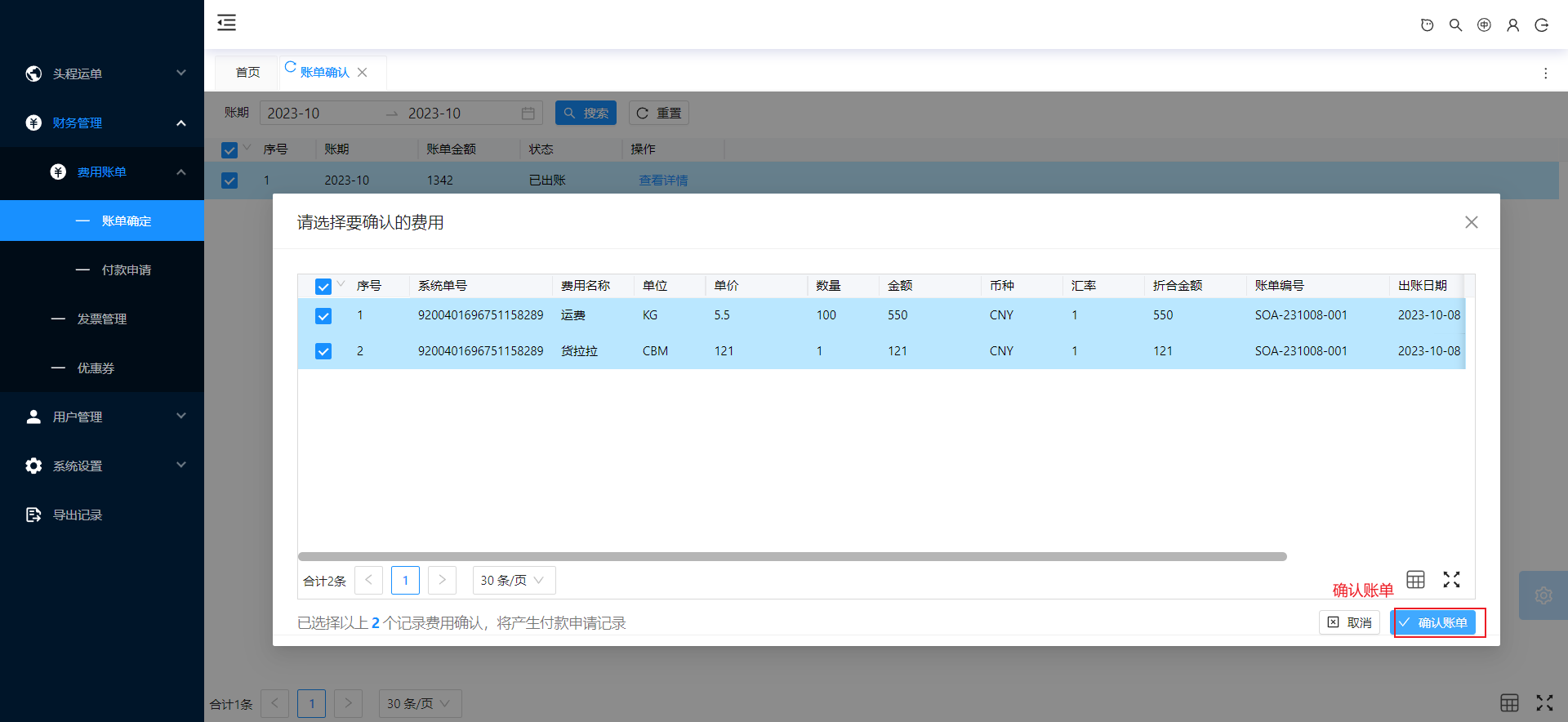Uncheck row 2 货拉拉 checkbox

(x=323, y=351)
